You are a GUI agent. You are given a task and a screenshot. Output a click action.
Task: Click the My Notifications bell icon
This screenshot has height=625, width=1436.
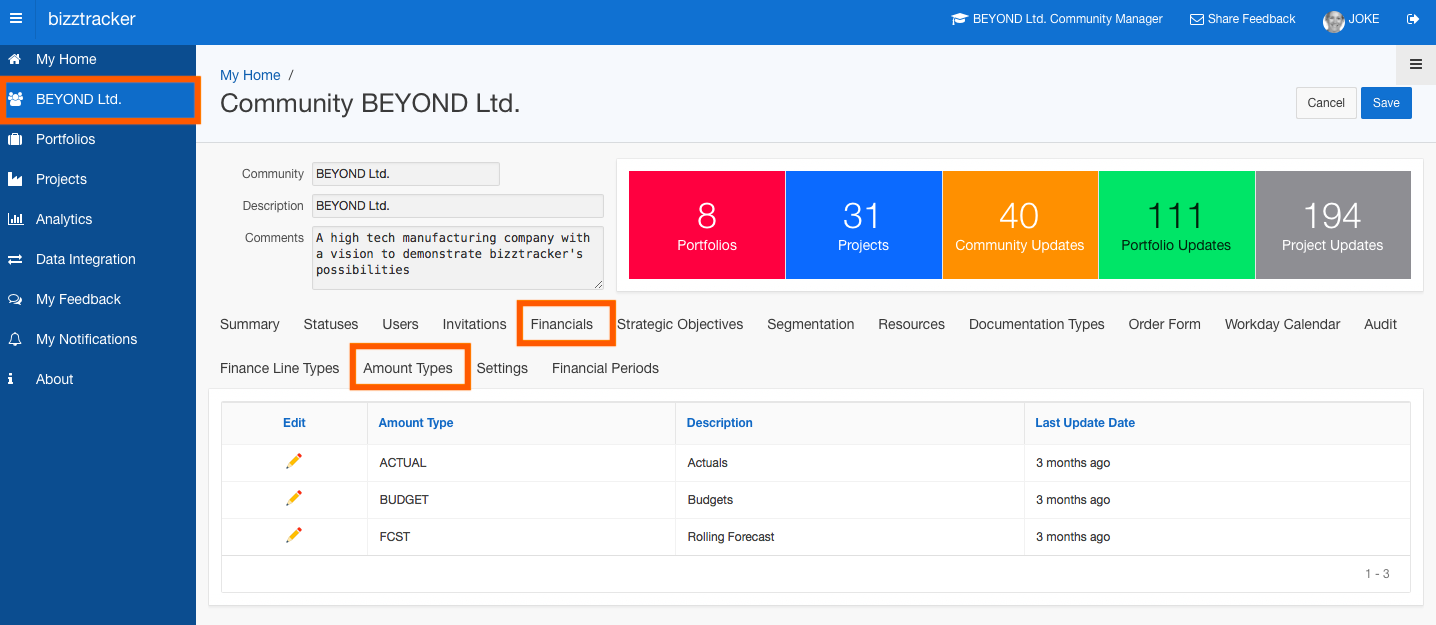click(15, 339)
